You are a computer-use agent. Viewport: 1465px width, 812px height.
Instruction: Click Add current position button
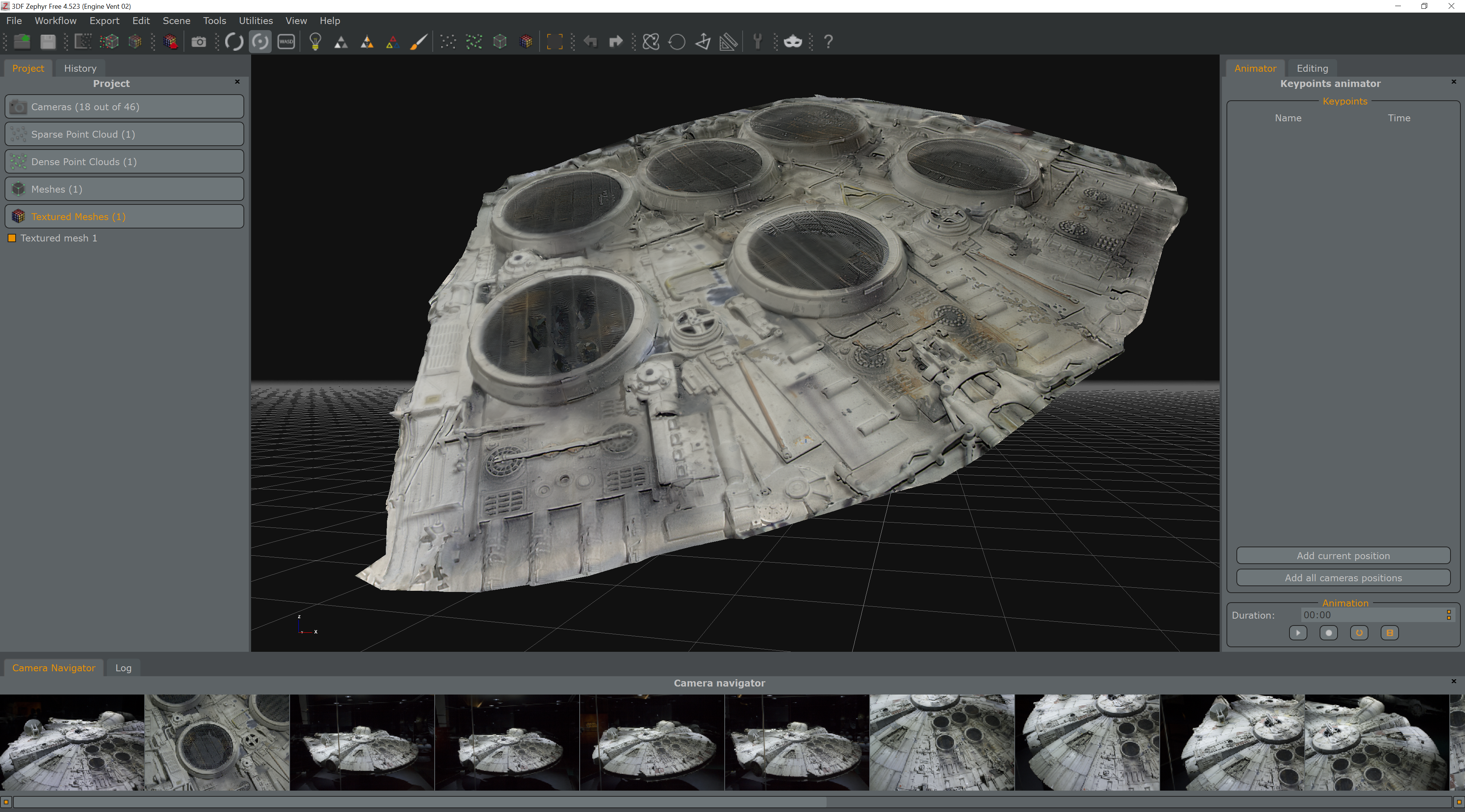coord(1343,556)
